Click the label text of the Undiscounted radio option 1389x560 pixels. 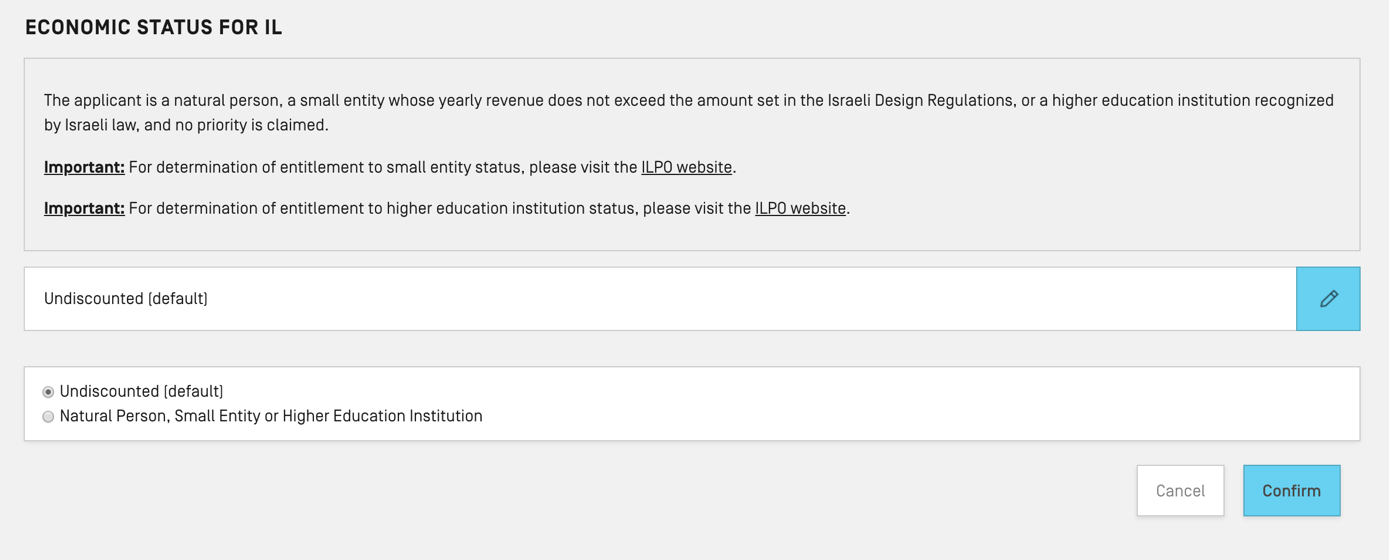tap(141, 391)
